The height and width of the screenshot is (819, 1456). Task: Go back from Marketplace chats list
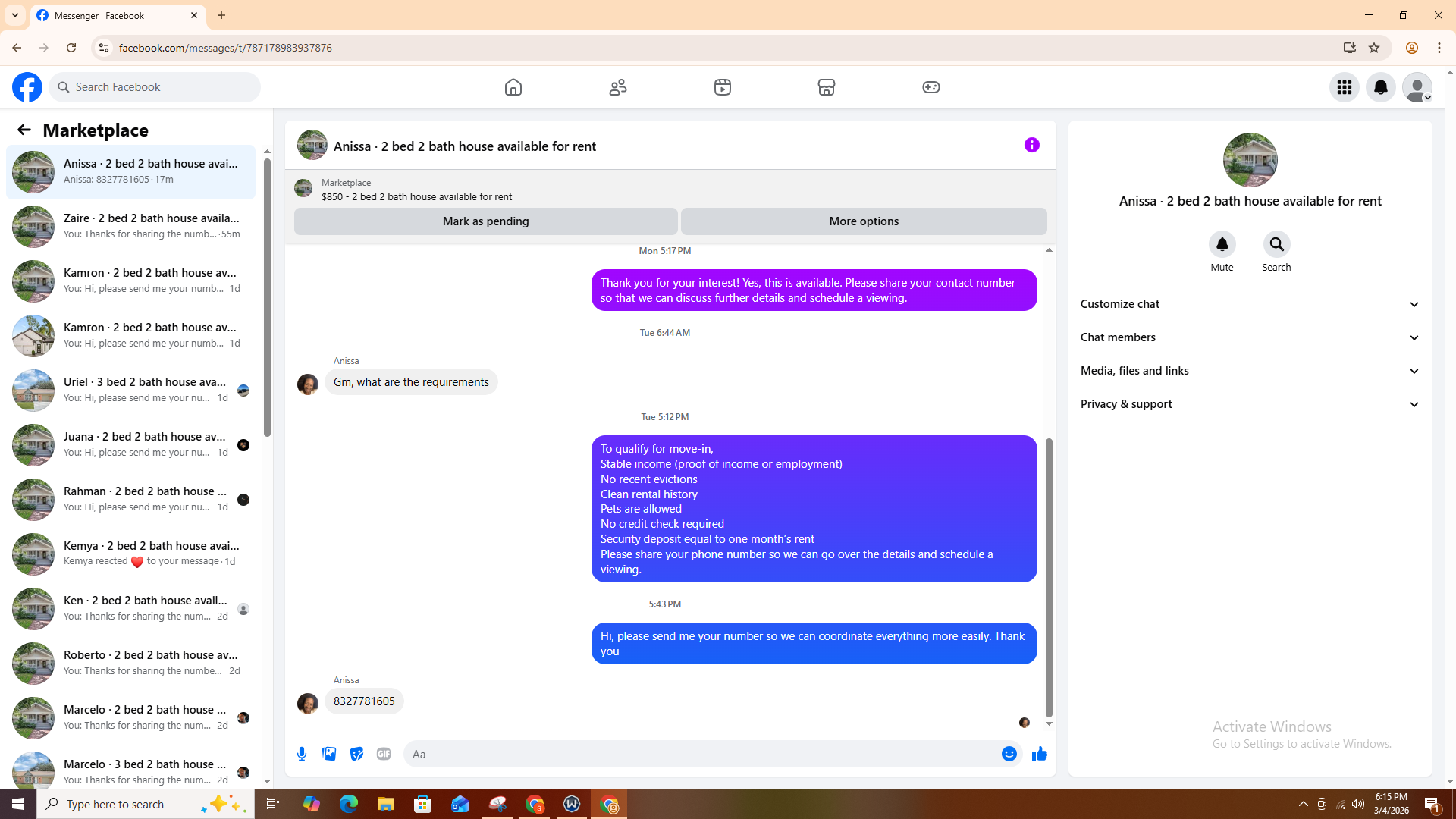coord(24,130)
